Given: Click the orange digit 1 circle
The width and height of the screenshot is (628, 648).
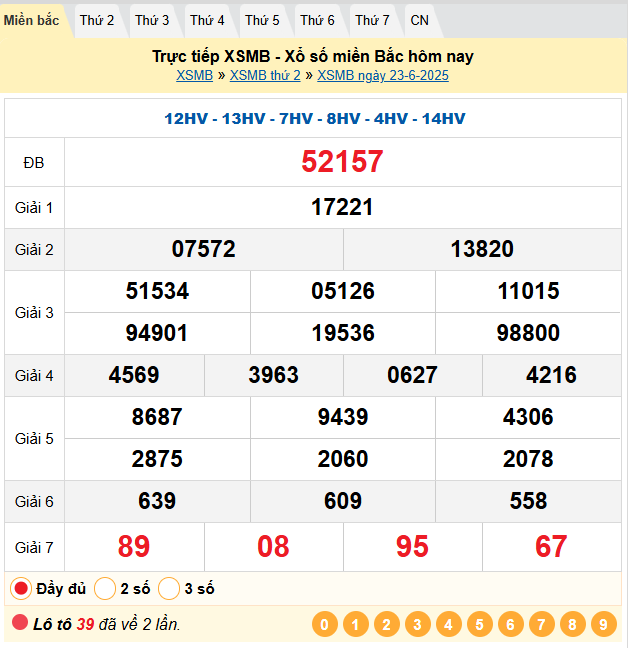Looking at the screenshot, I should tap(356, 624).
